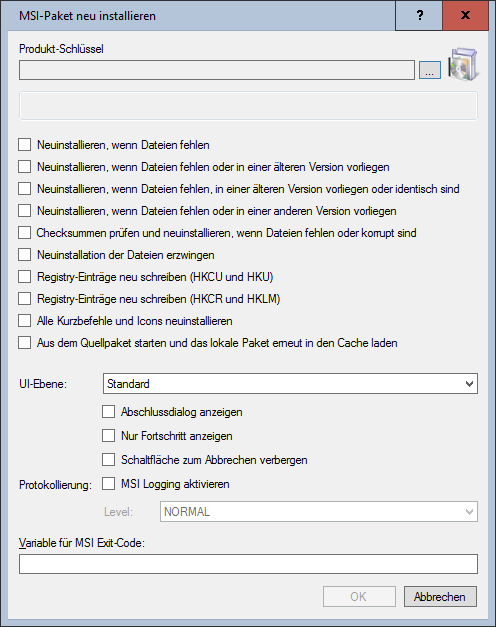The height and width of the screenshot is (627, 496).
Task: Click the 'Protokollierung:' label
Action: coord(55,485)
